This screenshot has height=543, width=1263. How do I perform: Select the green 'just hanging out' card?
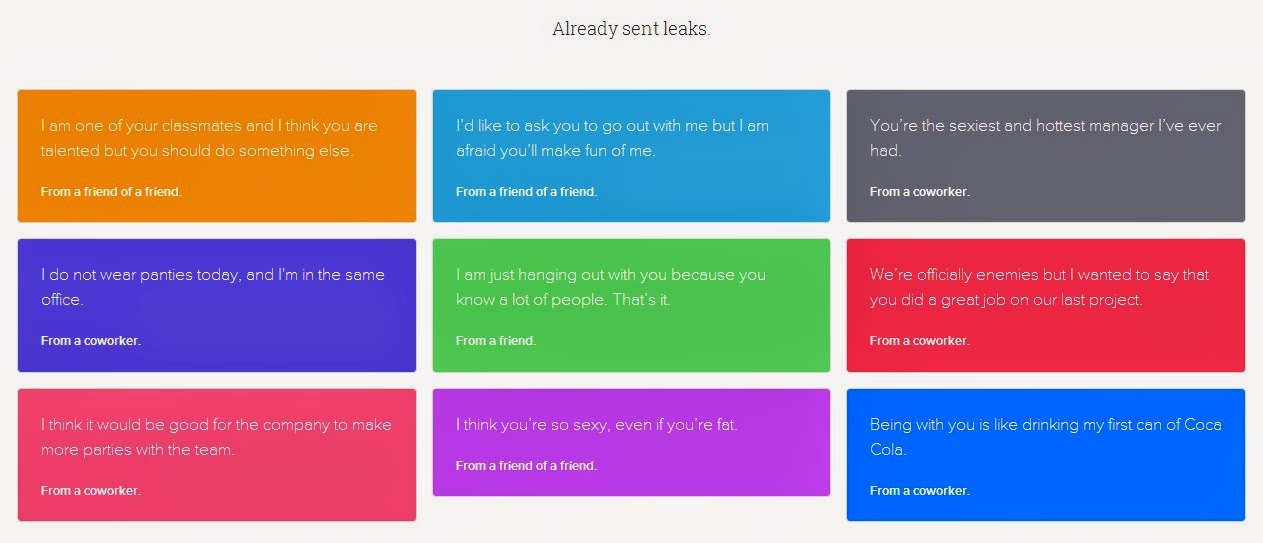coord(631,305)
